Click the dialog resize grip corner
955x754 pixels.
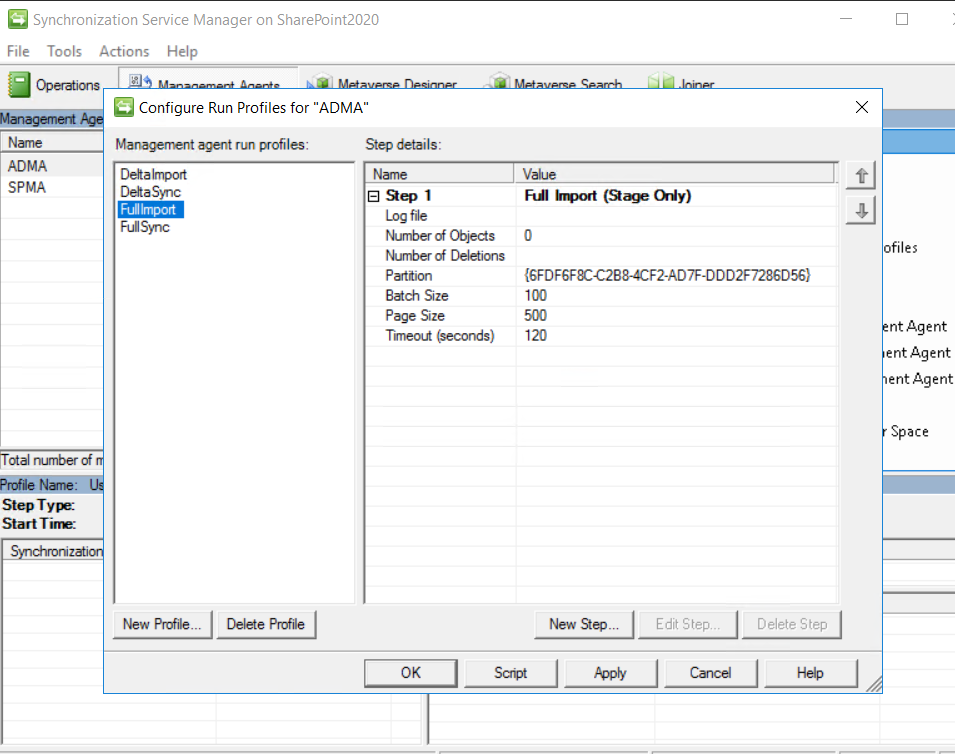(874, 685)
